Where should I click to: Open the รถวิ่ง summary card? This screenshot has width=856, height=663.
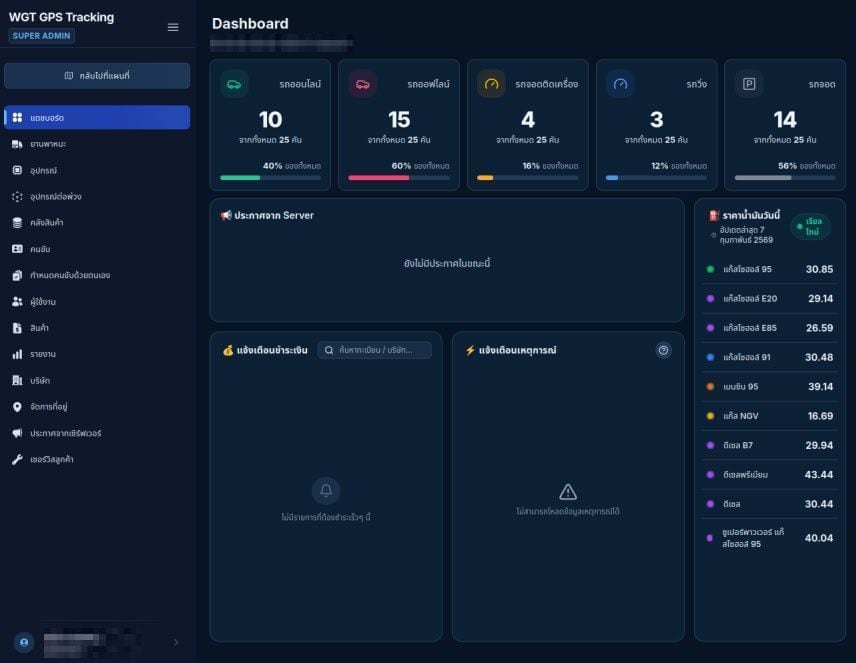click(656, 125)
